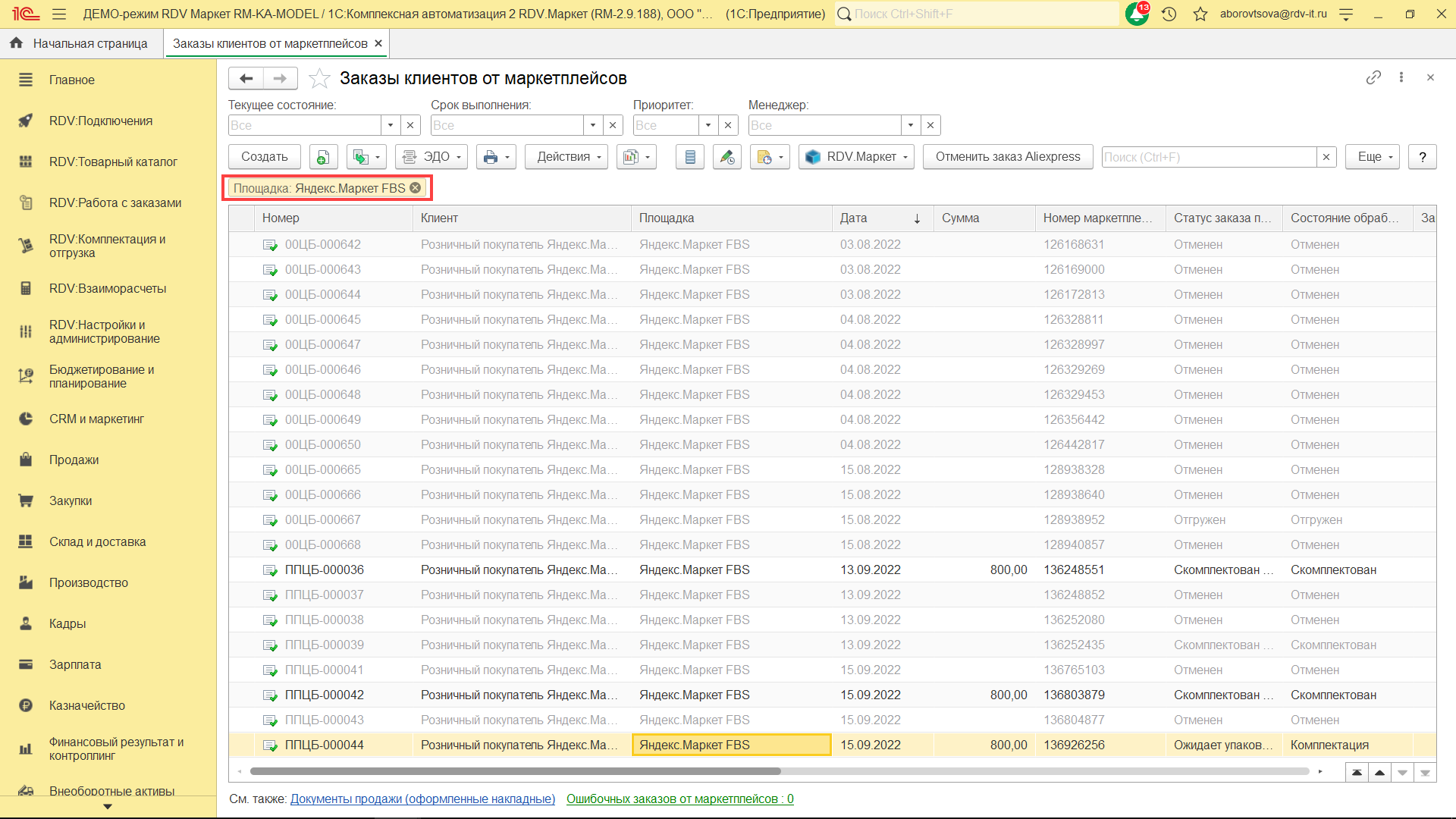Remove the Площадка: Яндекс.Маркет FBS filter
This screenshot has width=1456, height=819.
pyautogui.click(x=416, y=188)
